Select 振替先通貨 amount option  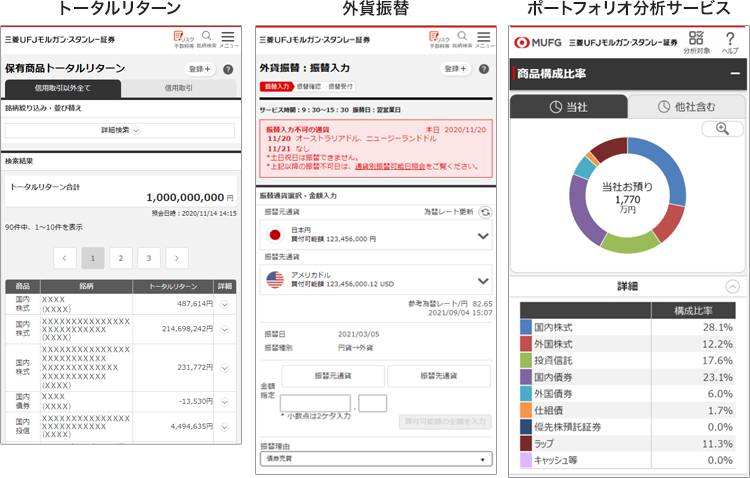pos(439,376)
